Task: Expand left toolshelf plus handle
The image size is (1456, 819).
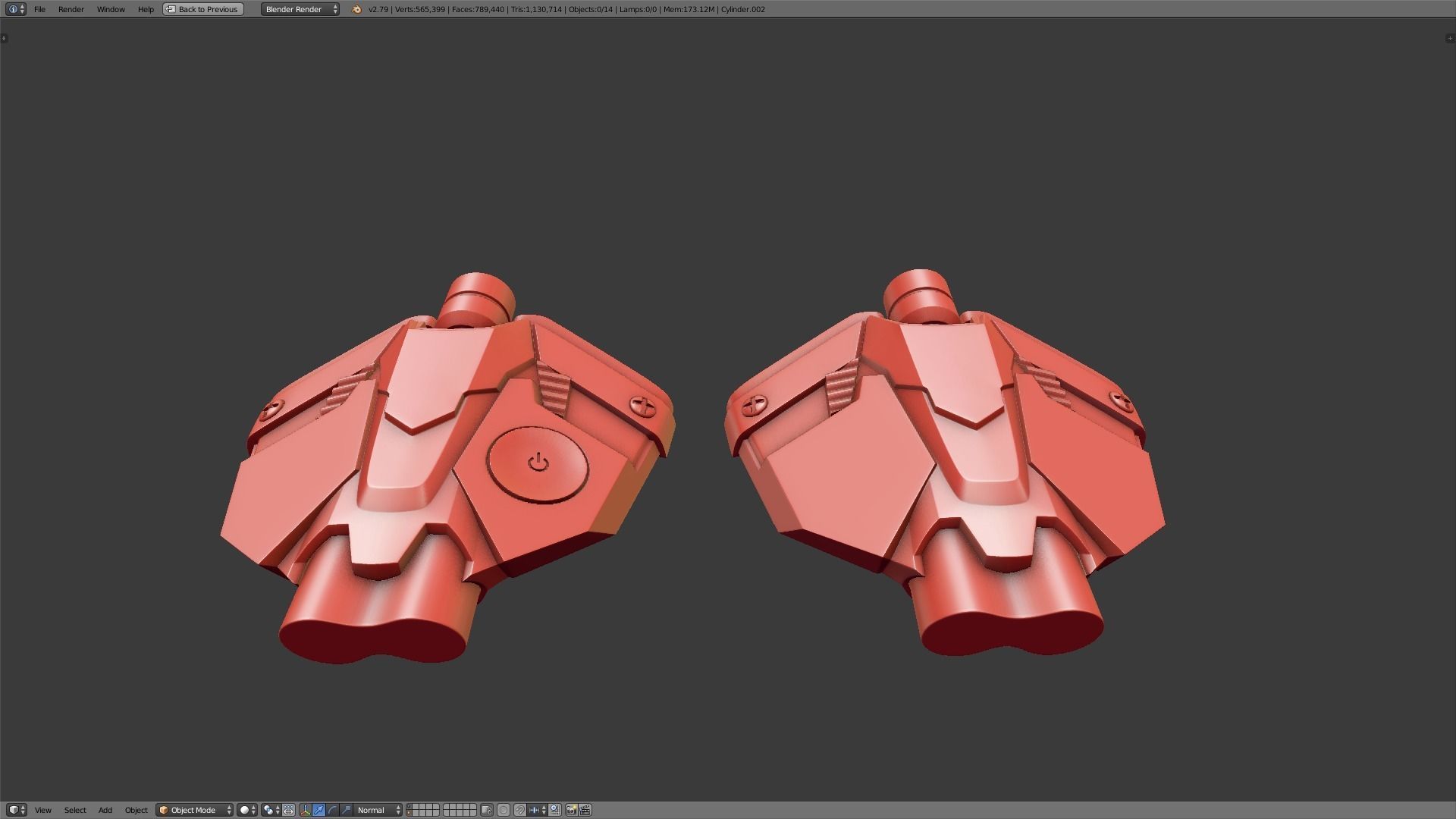Action: [x=4, y=38]
